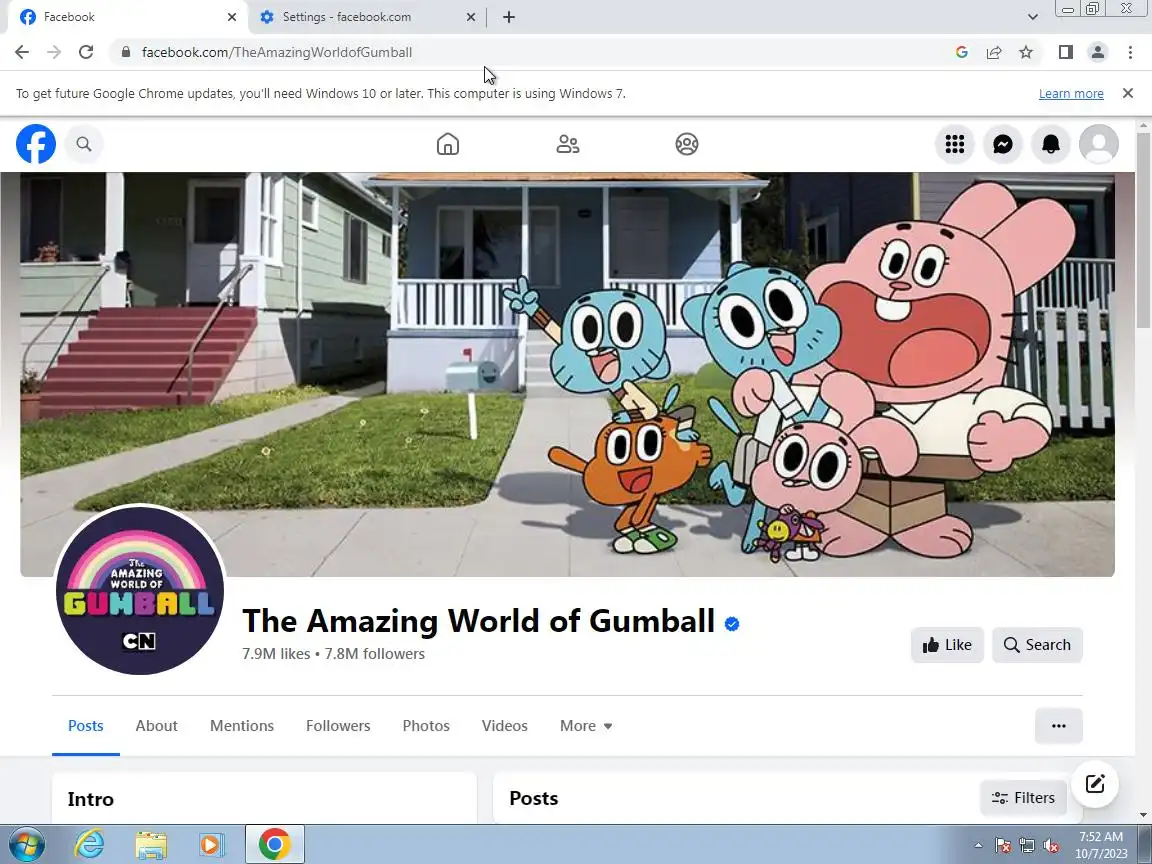The height and width of the screenshot is (864, 1152).
Task: Click the 7.9M likes text
Action: coord(276,654)
